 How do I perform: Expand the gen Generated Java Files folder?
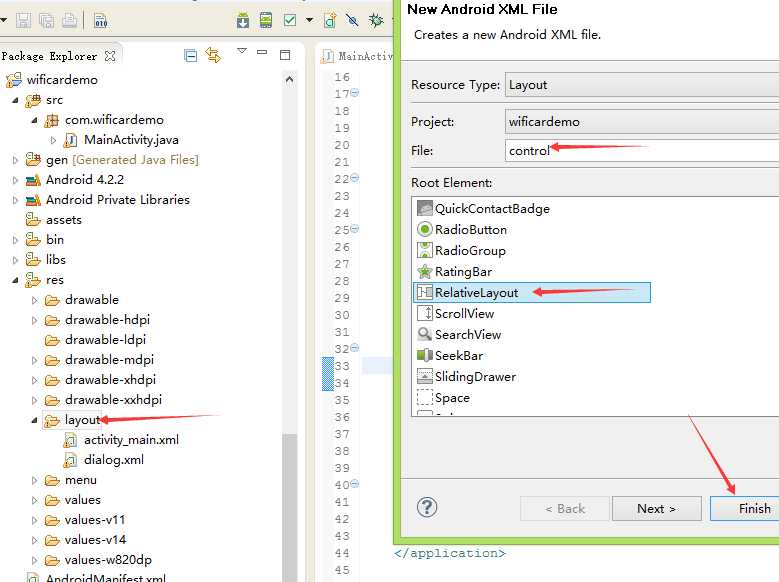[15, 160]
